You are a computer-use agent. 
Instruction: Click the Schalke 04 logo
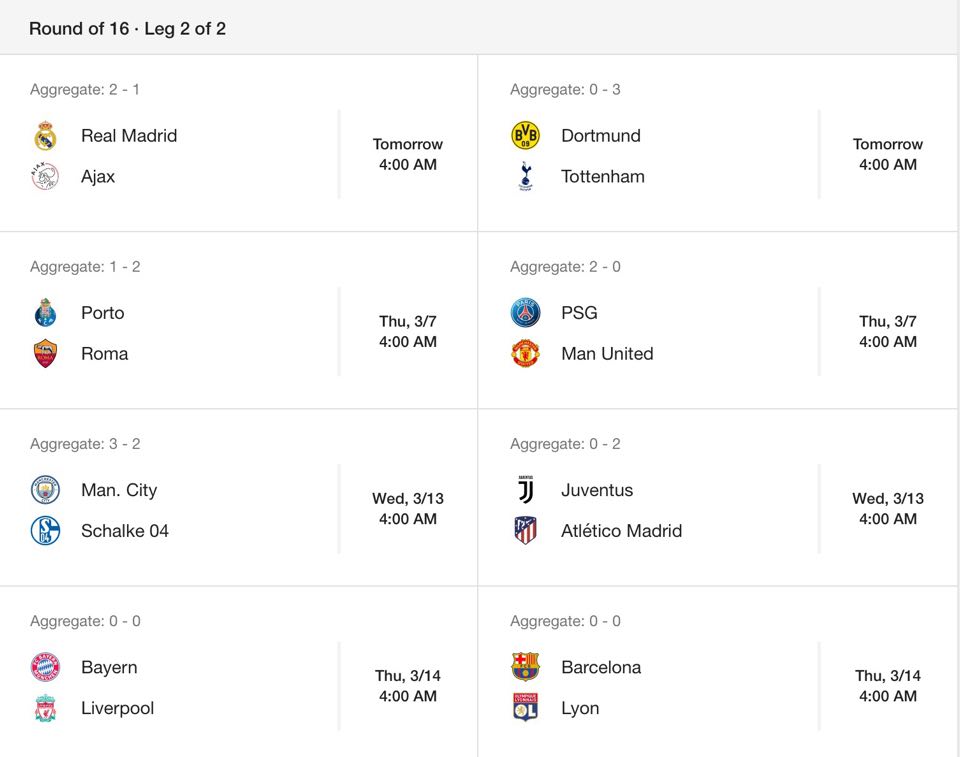[x=45, y=530]
